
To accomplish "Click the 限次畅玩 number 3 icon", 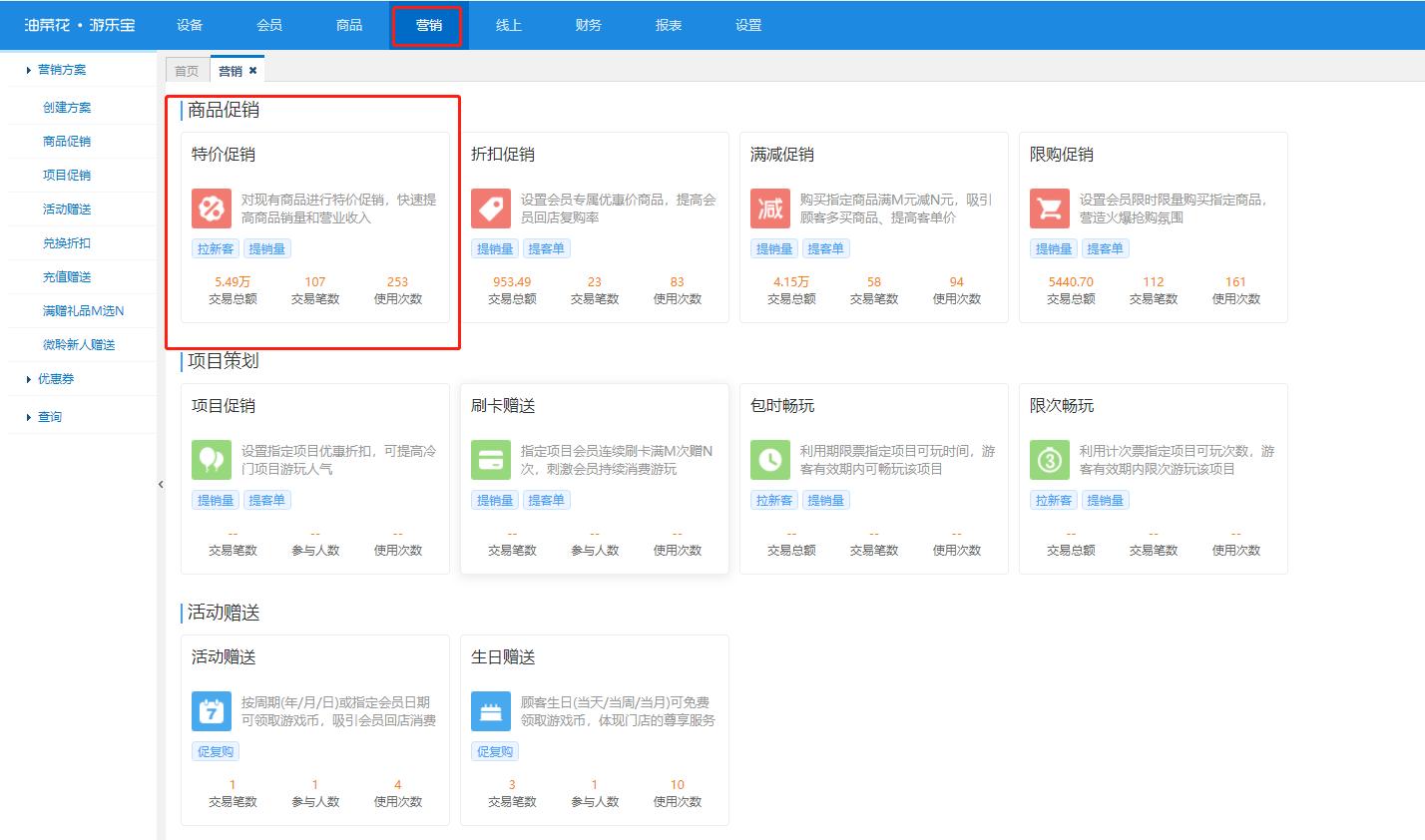I will pos(1049,460).
